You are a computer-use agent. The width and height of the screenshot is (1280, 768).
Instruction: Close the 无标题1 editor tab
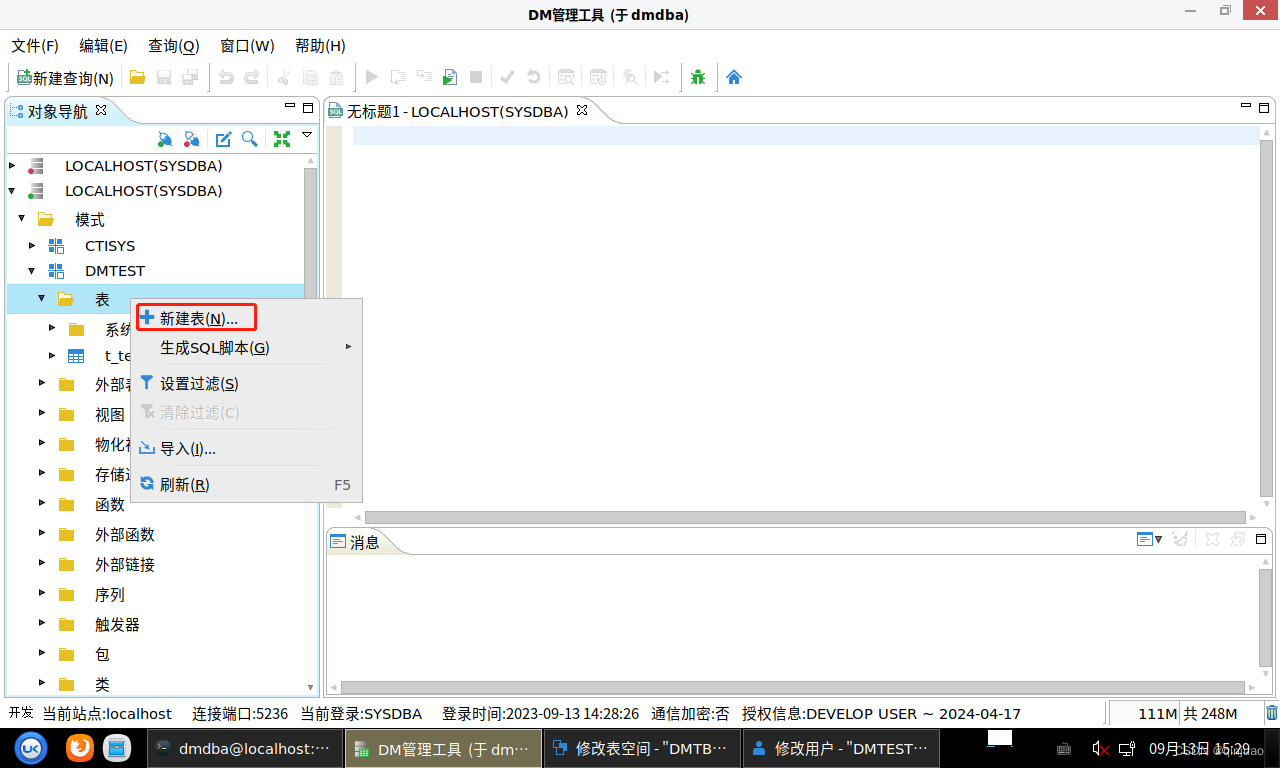[582, 110]
